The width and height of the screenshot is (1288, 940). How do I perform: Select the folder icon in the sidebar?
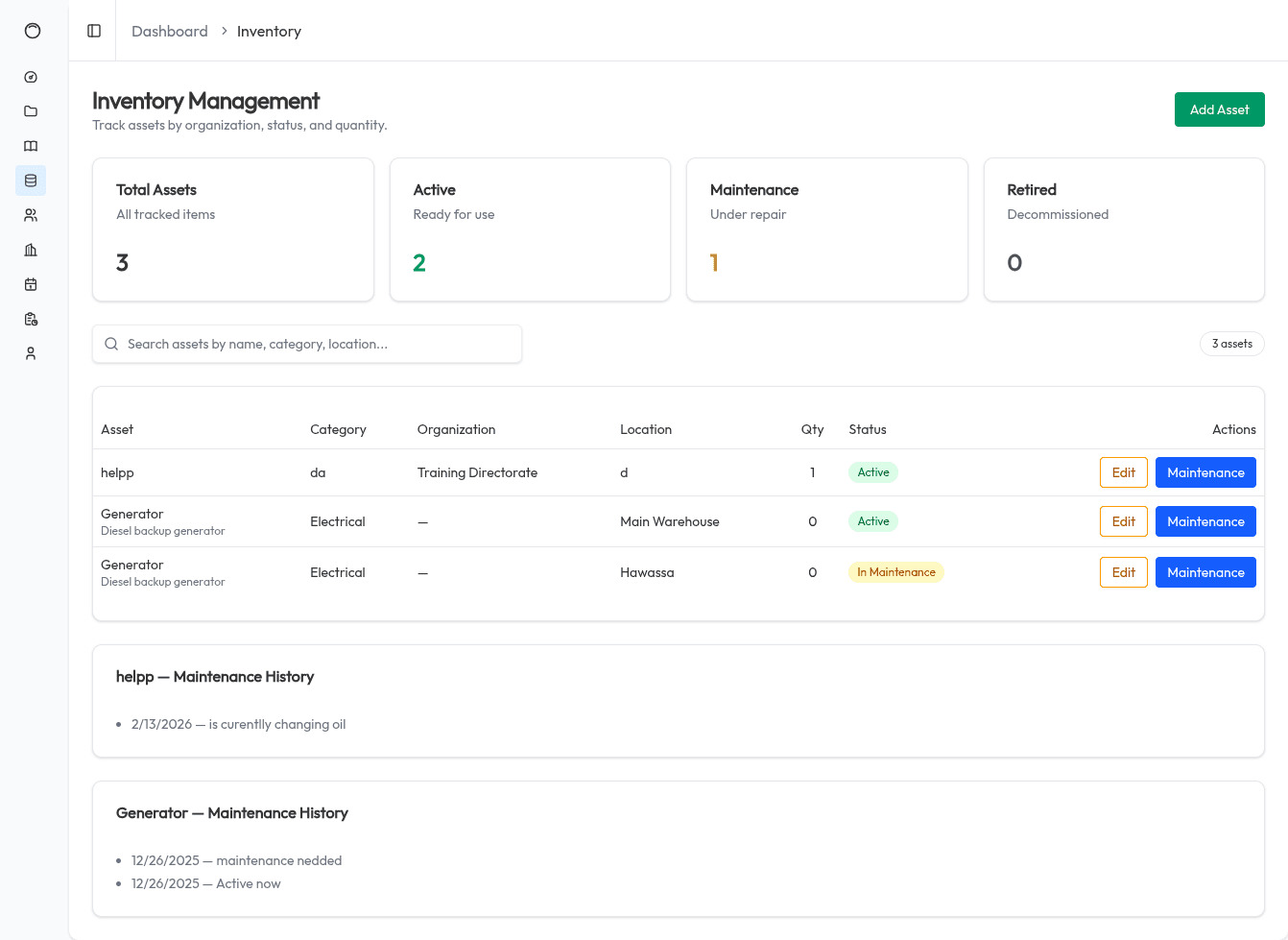31,111
